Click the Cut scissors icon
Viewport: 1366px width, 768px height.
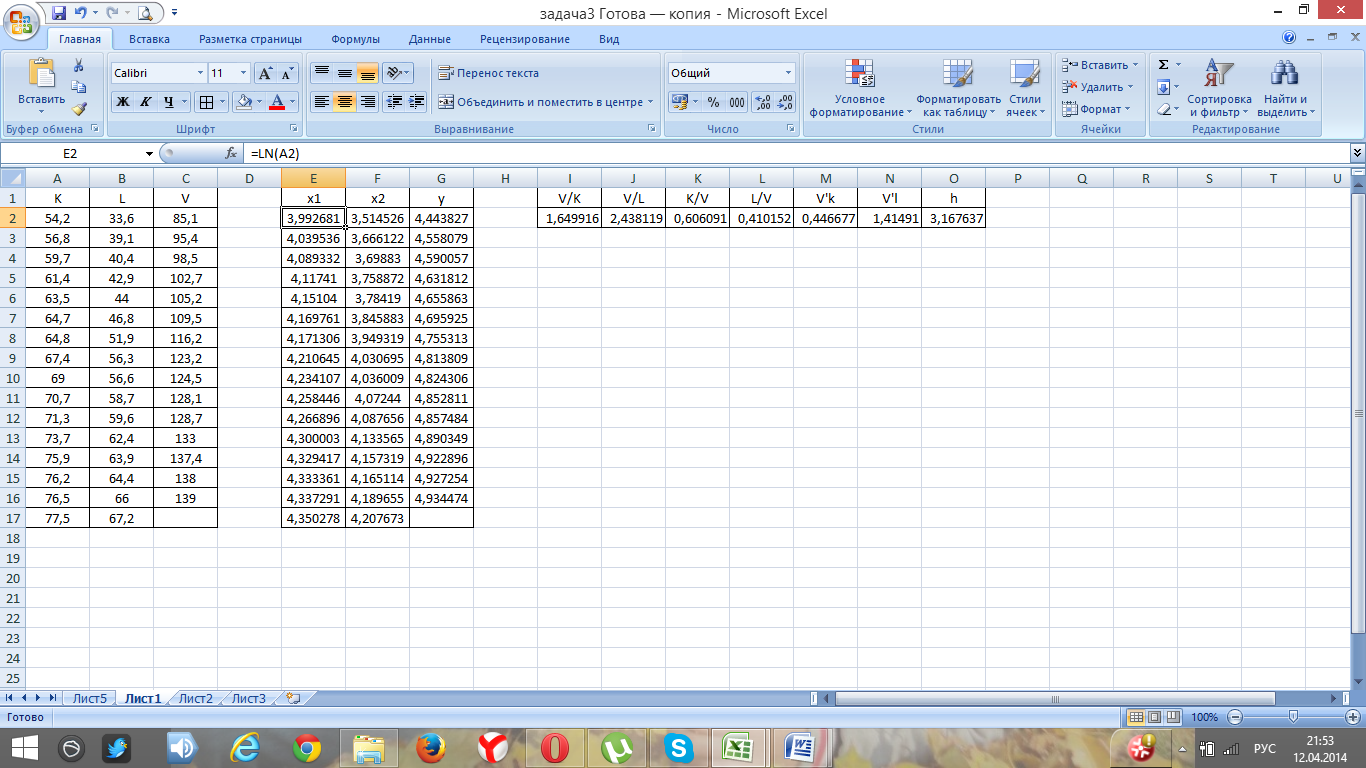79,65
